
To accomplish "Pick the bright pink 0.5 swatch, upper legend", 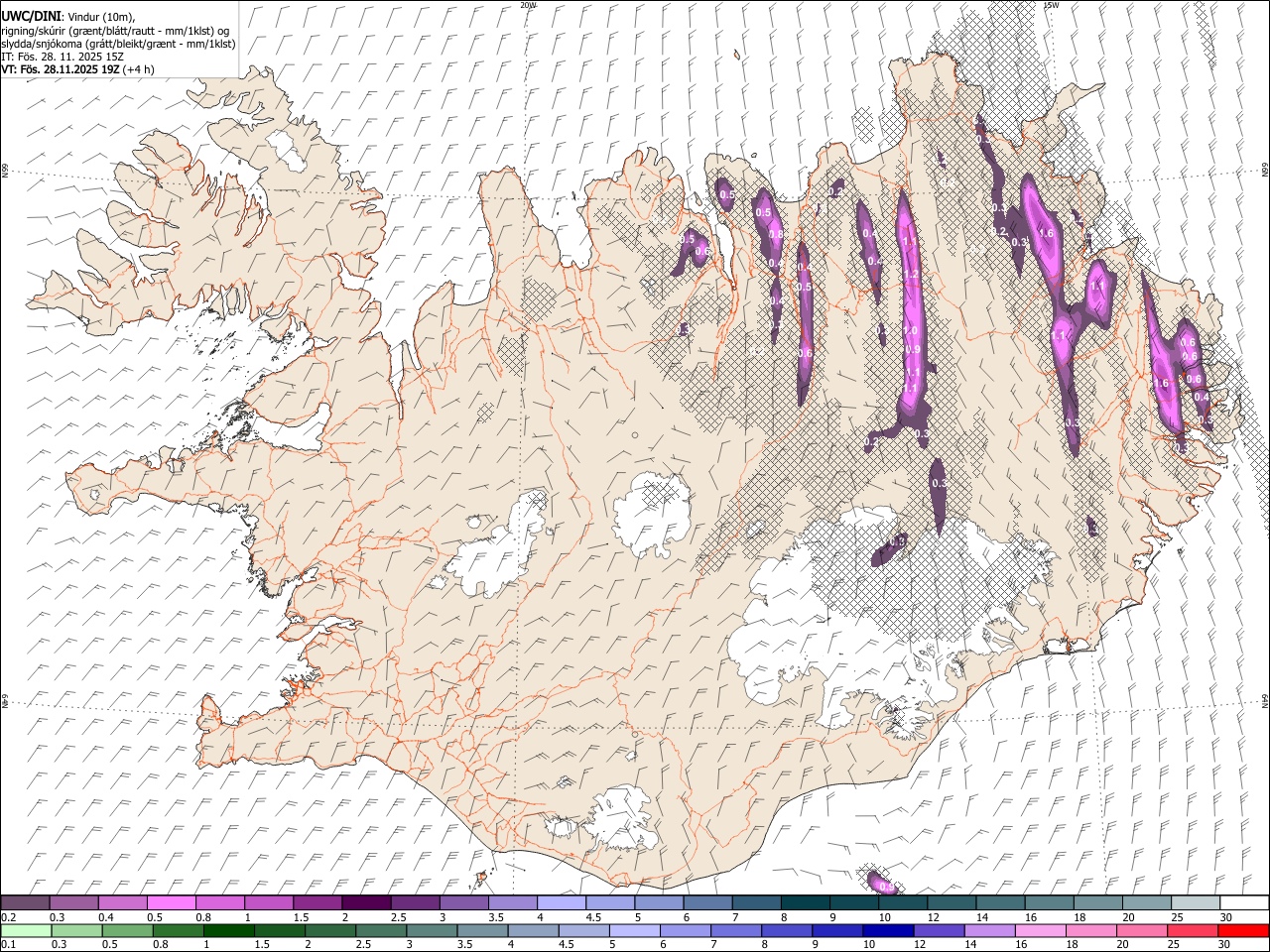I will point(172,903).
